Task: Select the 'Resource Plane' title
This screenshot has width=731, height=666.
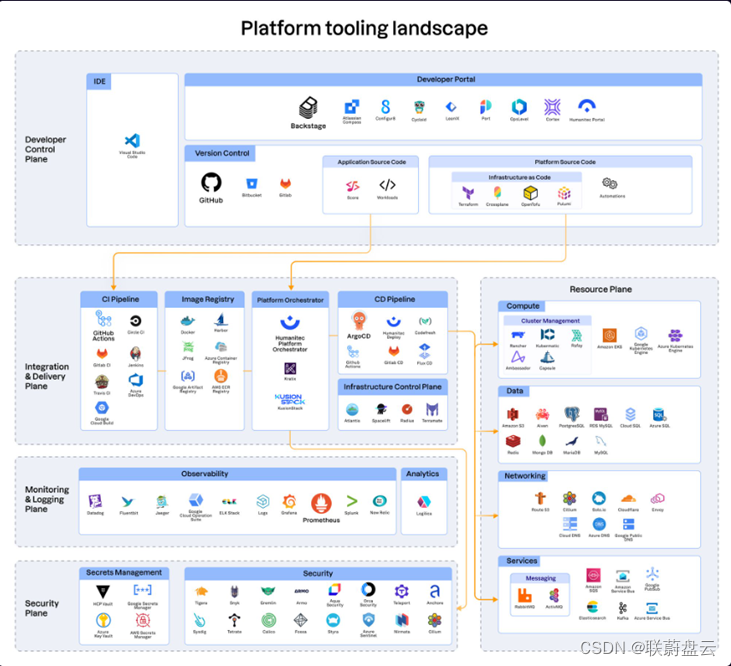Action: coord(600,289)
